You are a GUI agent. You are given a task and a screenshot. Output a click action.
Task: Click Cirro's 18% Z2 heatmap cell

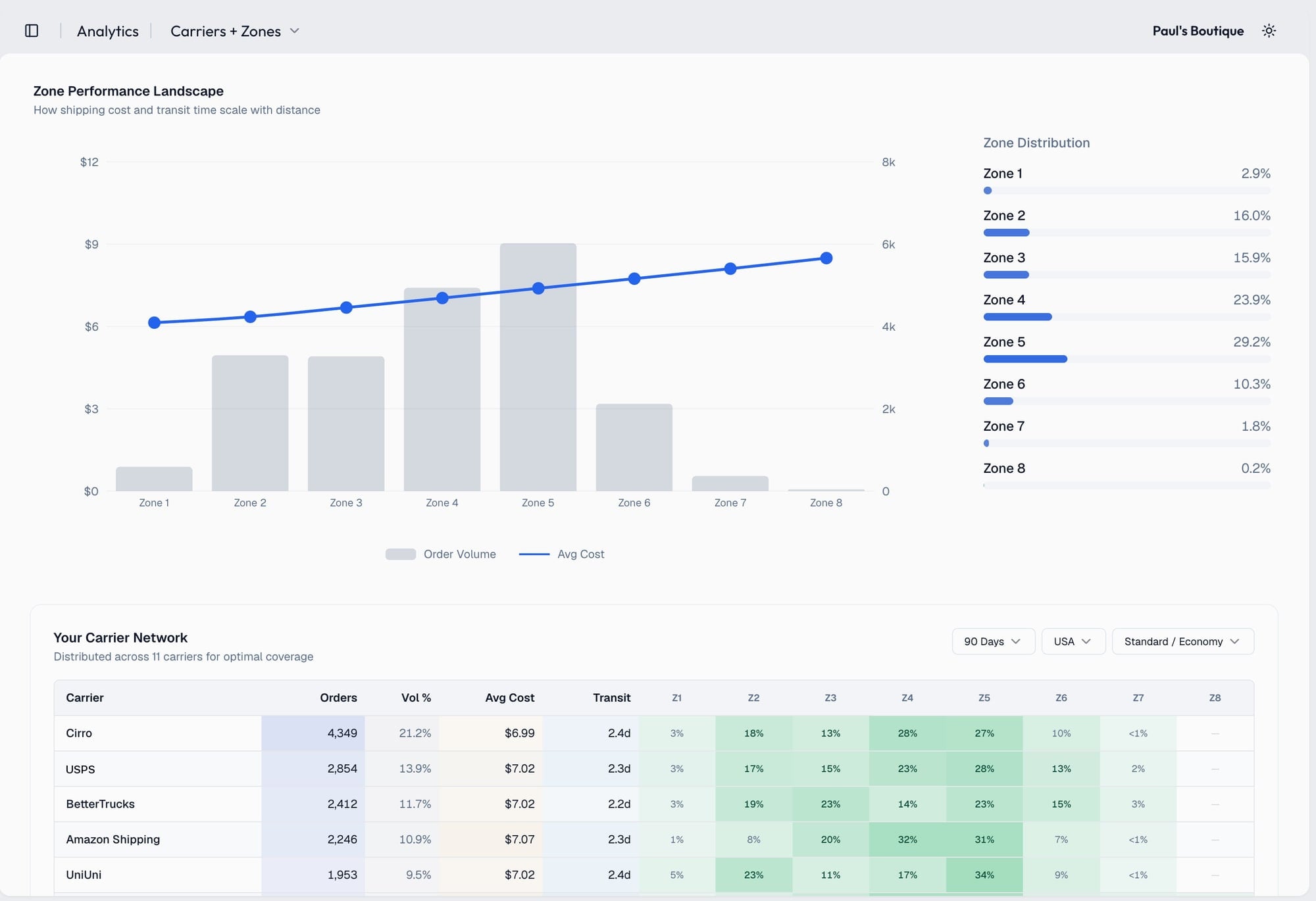click(x=754, y=733)
